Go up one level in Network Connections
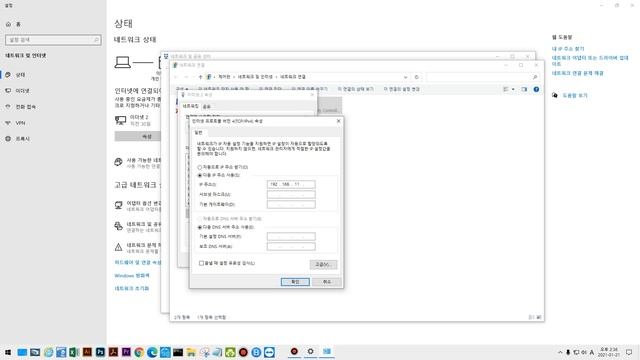Image resolution: width=640 pixels, height=360 pixels. pyautogui.click(x=200, y=77)
